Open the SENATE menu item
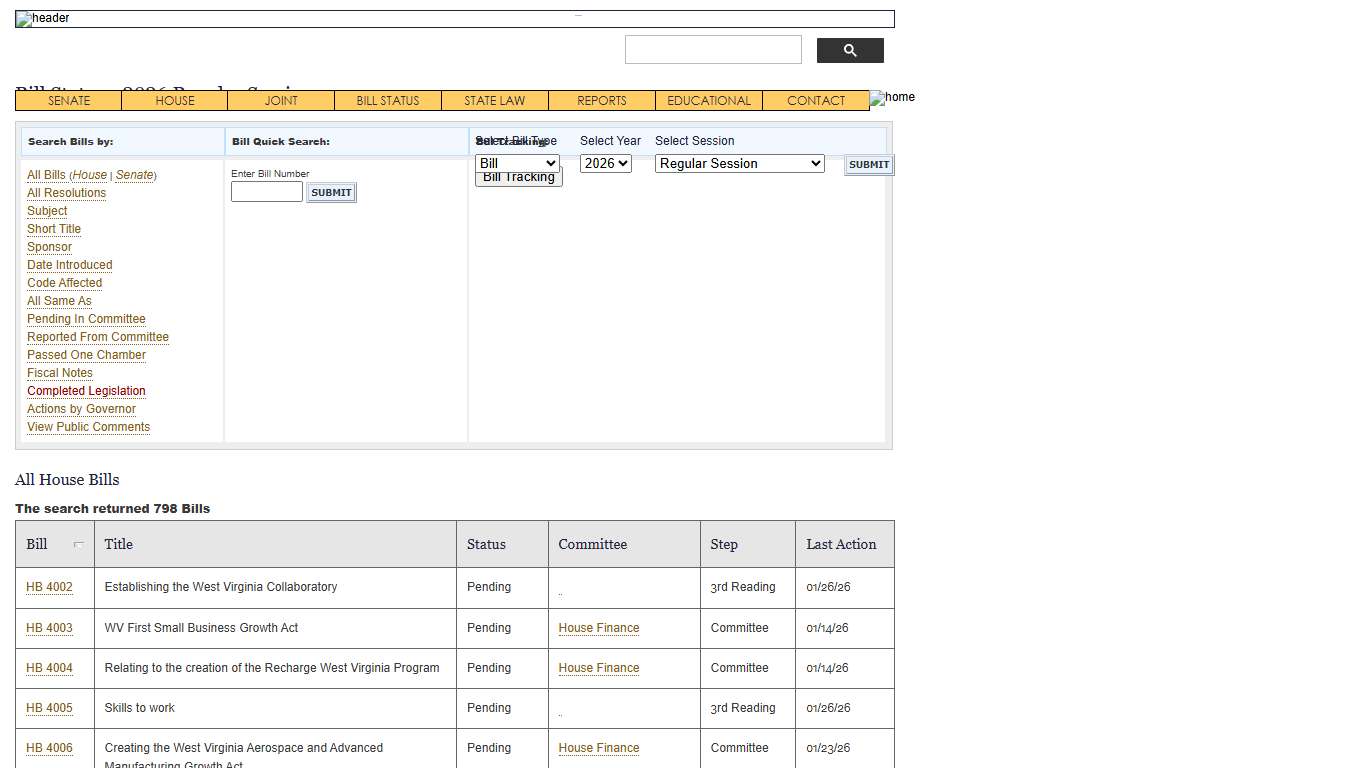 pyautogui.click(x=69, y=101)
